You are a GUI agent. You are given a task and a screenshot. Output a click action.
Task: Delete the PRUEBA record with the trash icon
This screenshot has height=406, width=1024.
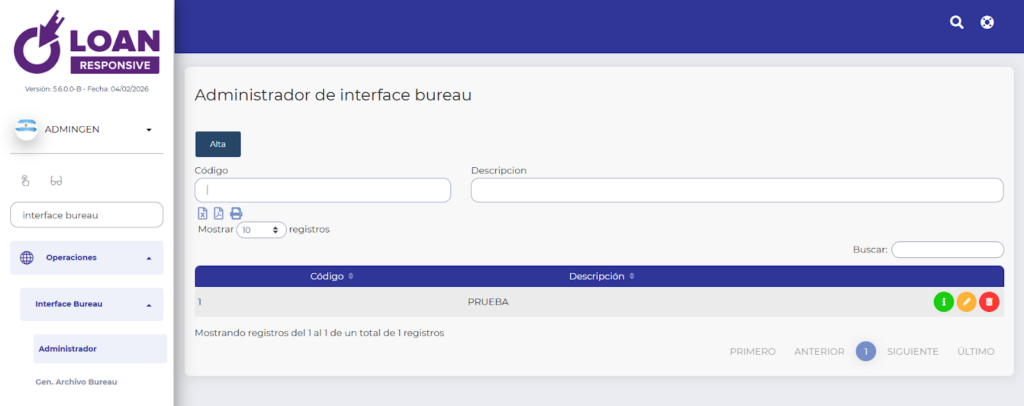click(x=989, y=302)
